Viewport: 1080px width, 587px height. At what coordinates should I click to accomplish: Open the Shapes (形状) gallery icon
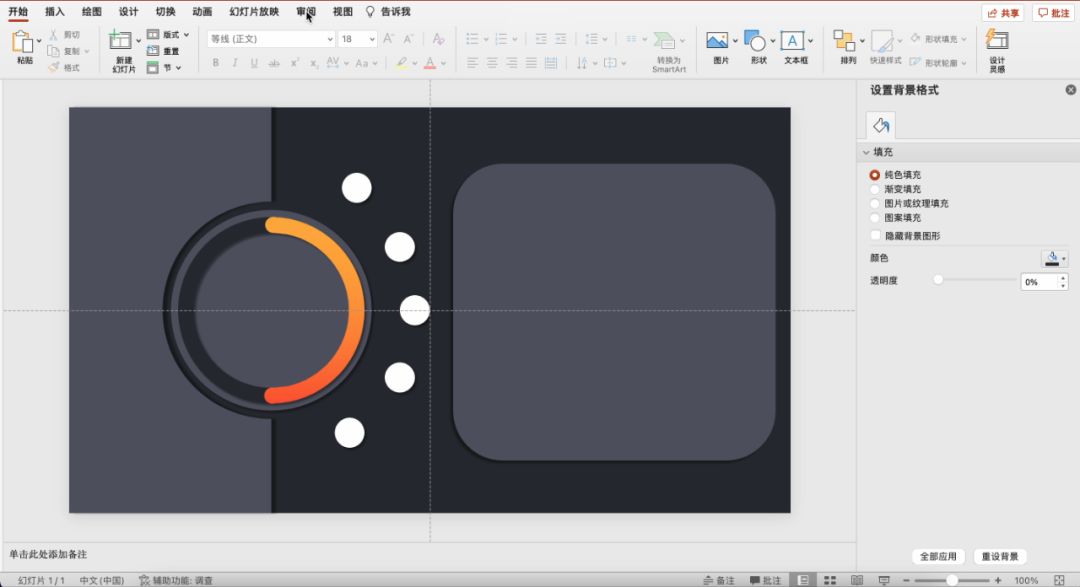pos(755,41)
